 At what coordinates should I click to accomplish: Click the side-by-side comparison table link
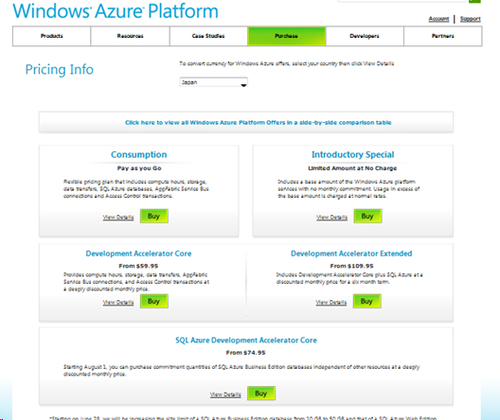click(258, 123)
